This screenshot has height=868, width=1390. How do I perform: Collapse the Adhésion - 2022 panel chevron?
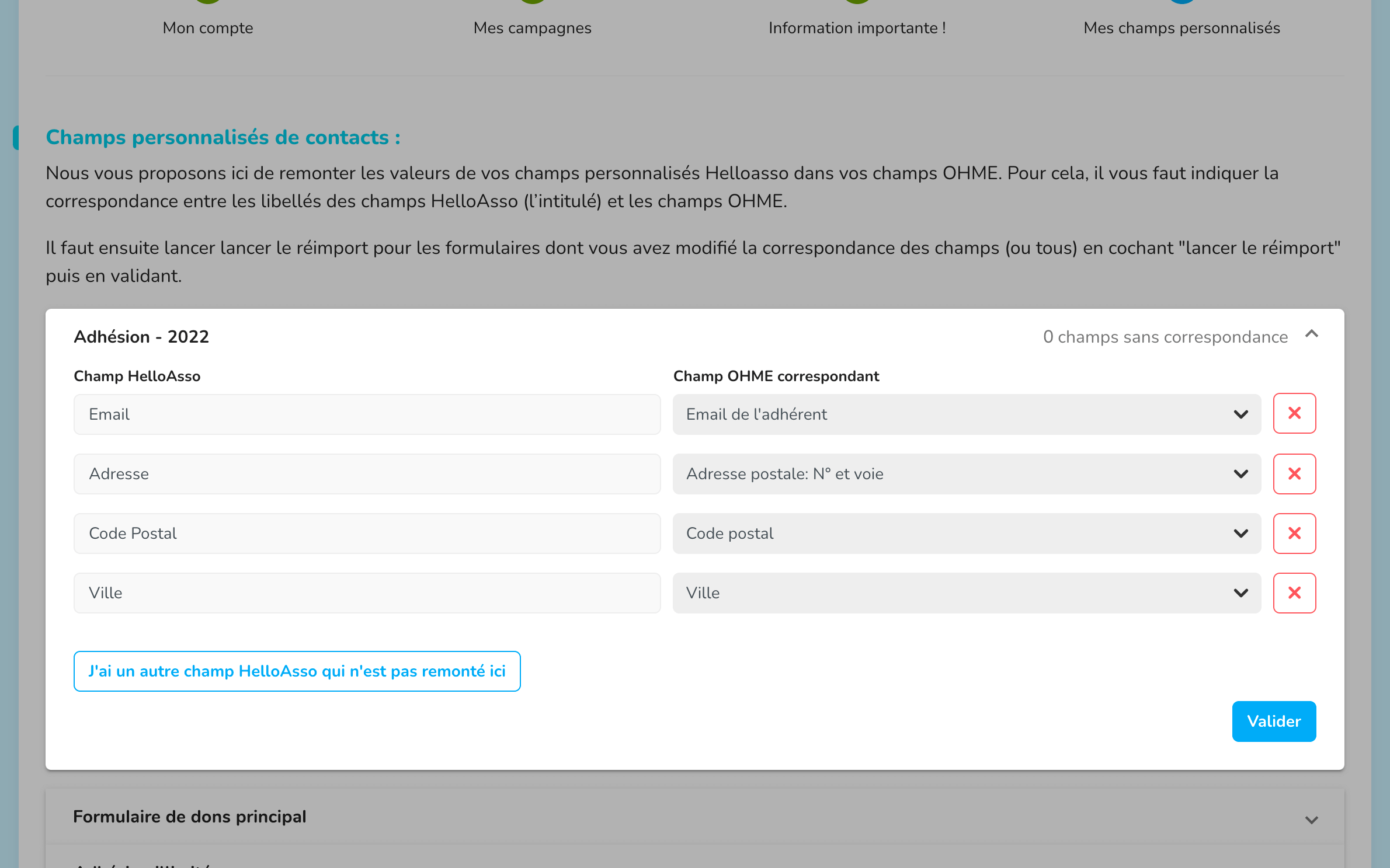[x=1311, y=334]
